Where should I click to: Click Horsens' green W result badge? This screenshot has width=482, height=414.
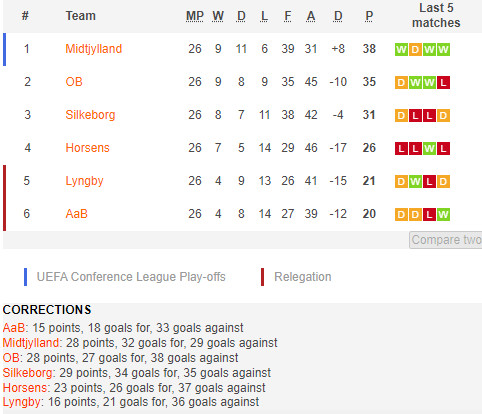coord(429,149)
